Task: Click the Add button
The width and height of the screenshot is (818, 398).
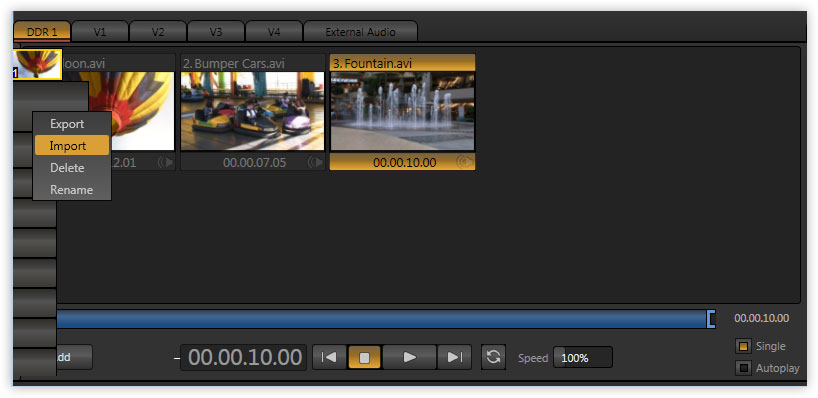Action: pos(74,357)
